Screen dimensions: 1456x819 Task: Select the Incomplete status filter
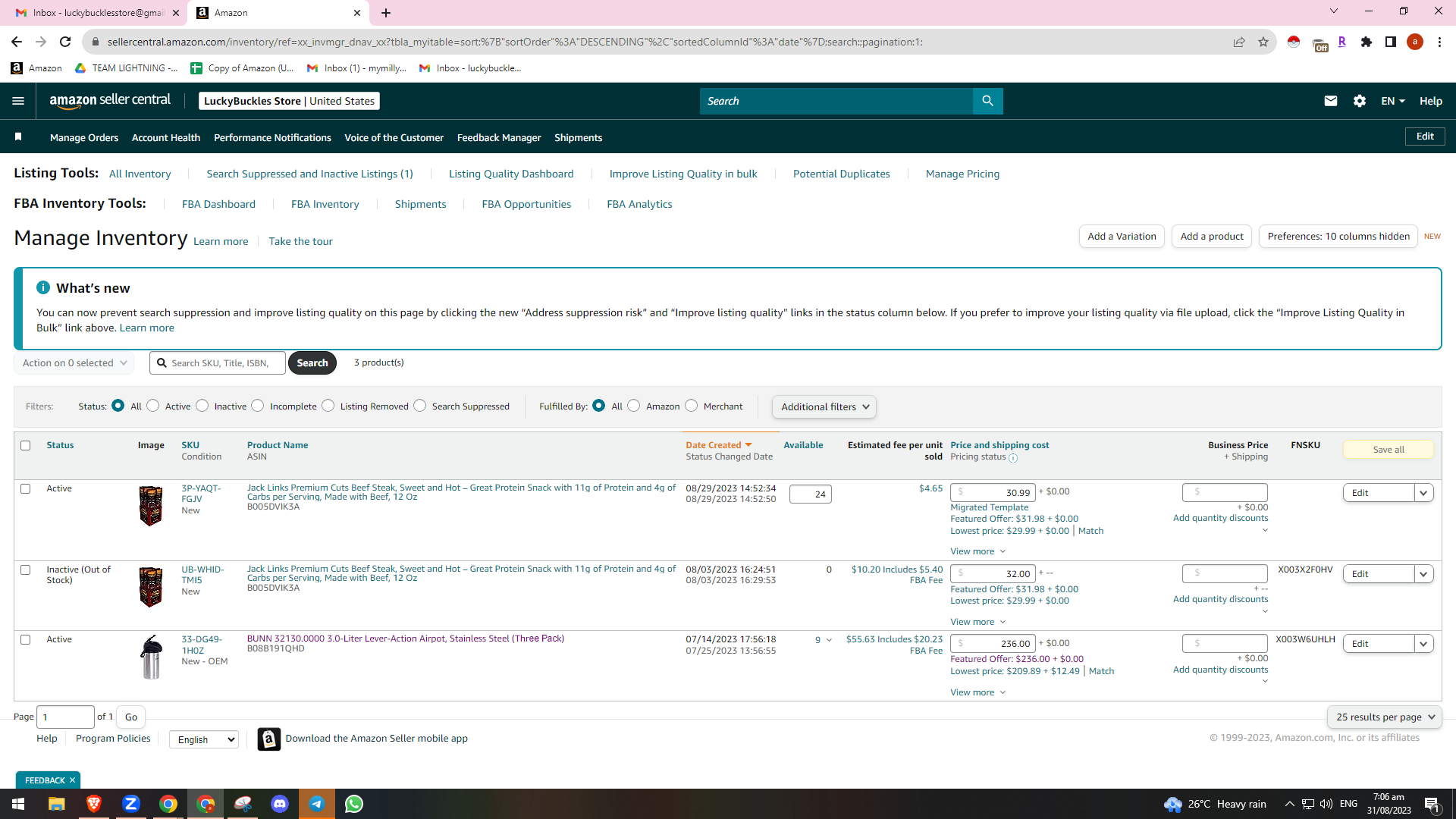click(258, 406)
